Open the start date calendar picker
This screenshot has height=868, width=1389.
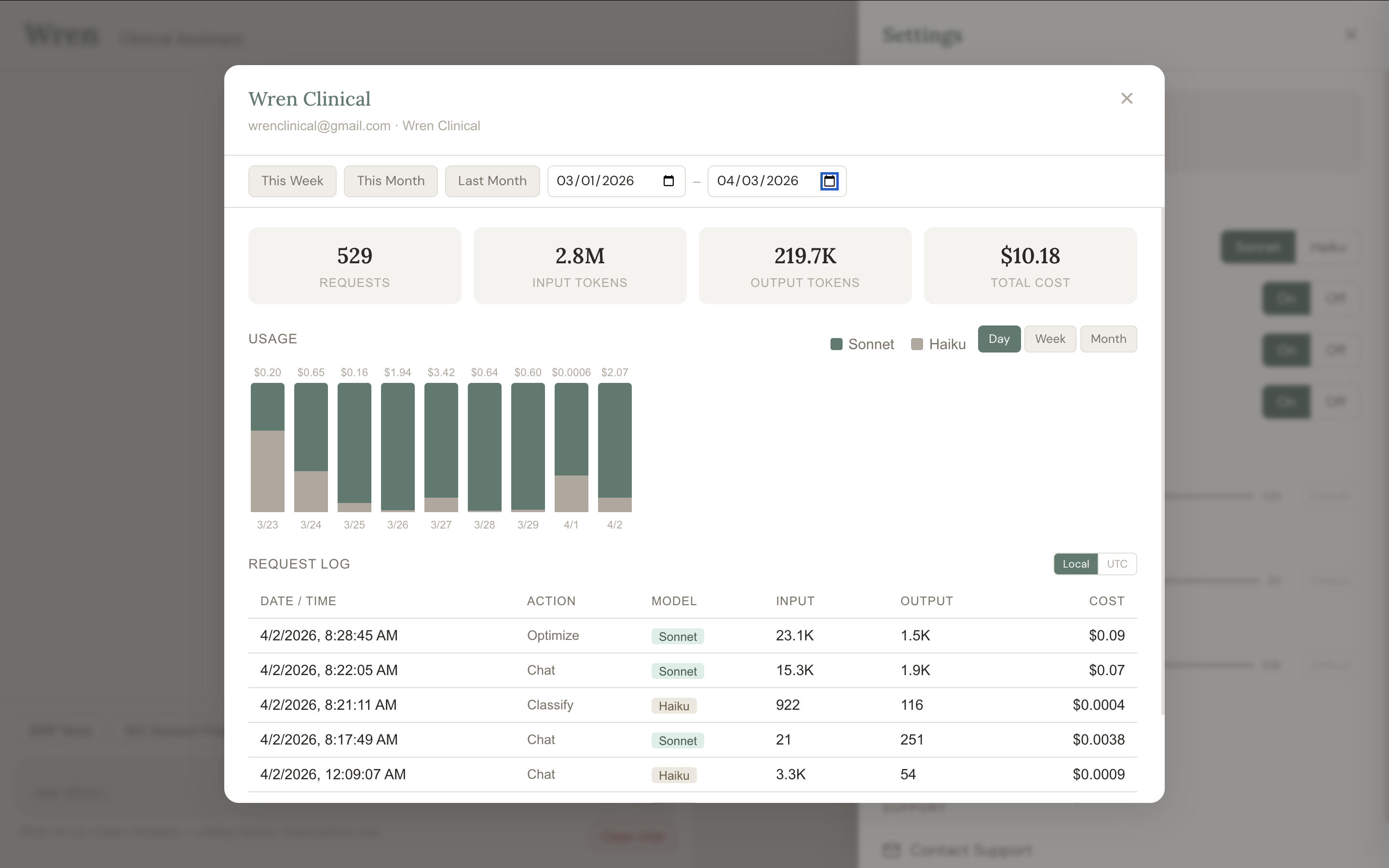[x=667, y=181]
